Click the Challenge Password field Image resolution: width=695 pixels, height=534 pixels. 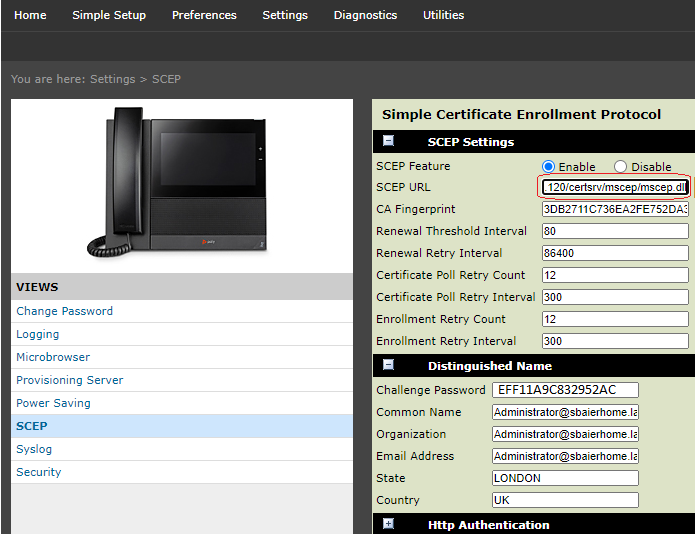[565, 390]
